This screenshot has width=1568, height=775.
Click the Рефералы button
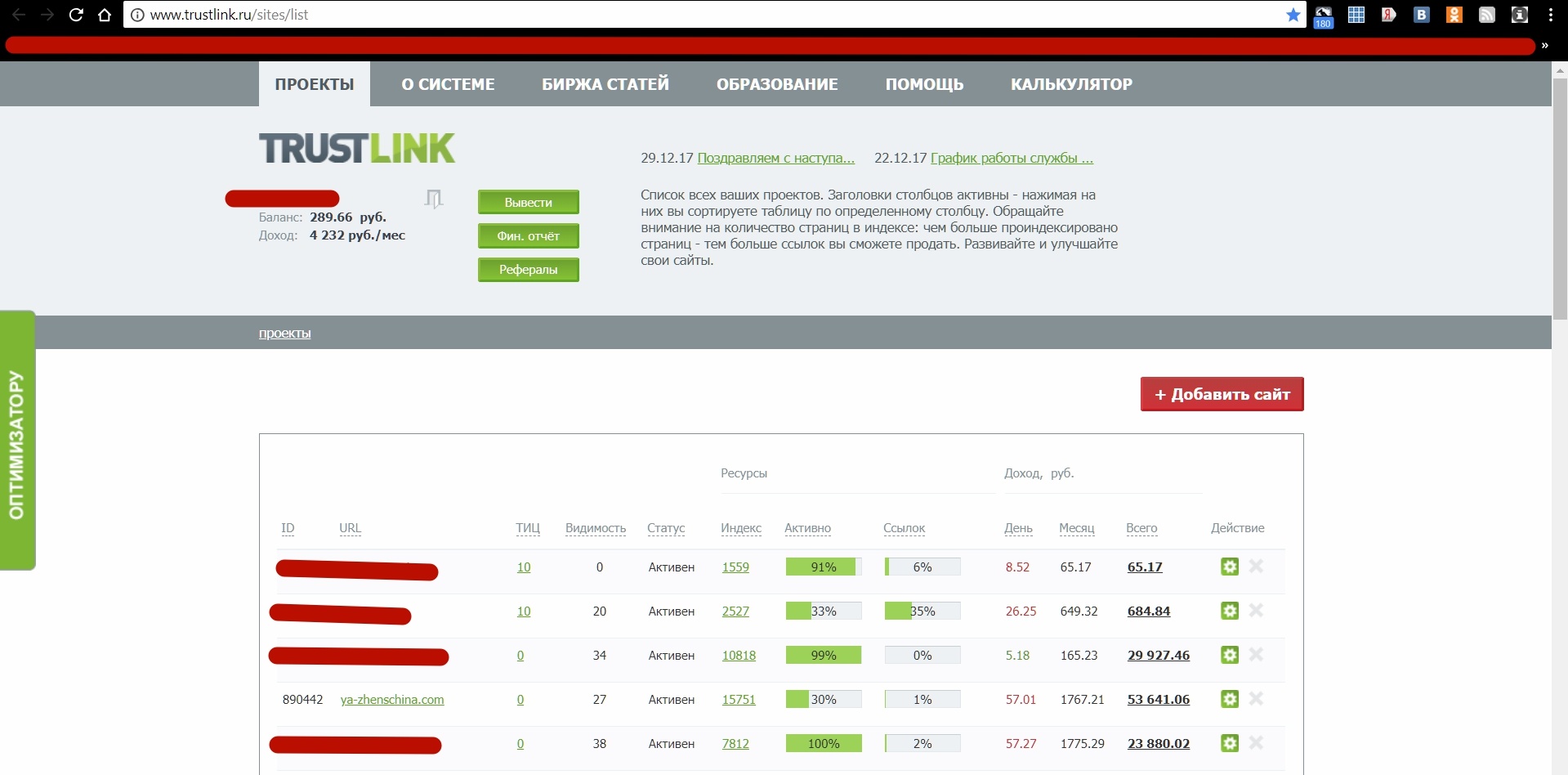pyautogui.click(x=529, y=269)
